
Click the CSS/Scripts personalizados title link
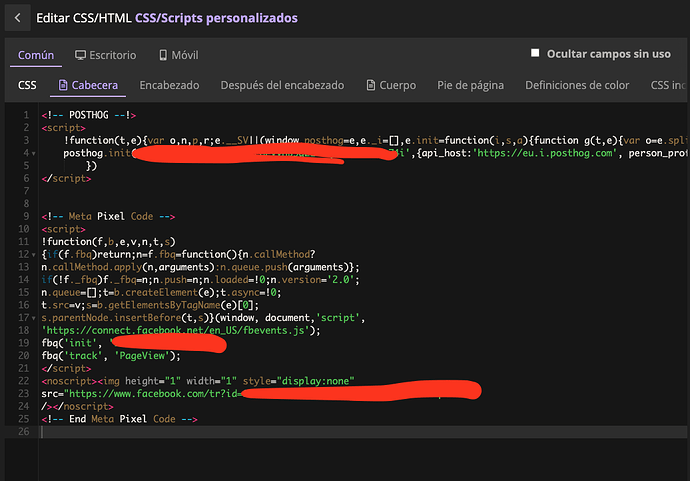(216, 18)
